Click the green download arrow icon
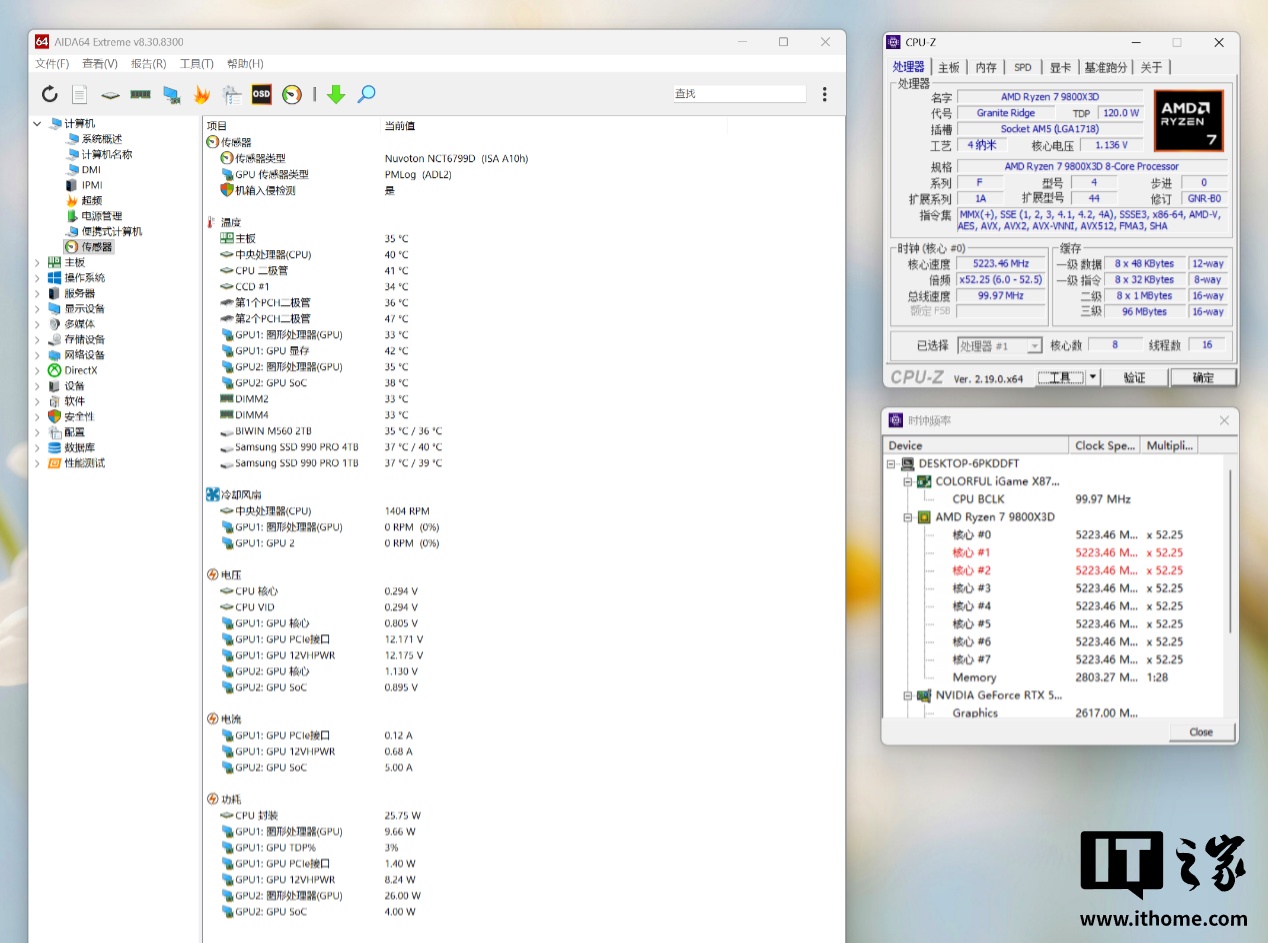The width and height of the screenshot is (1268, 943). (336, 94)
